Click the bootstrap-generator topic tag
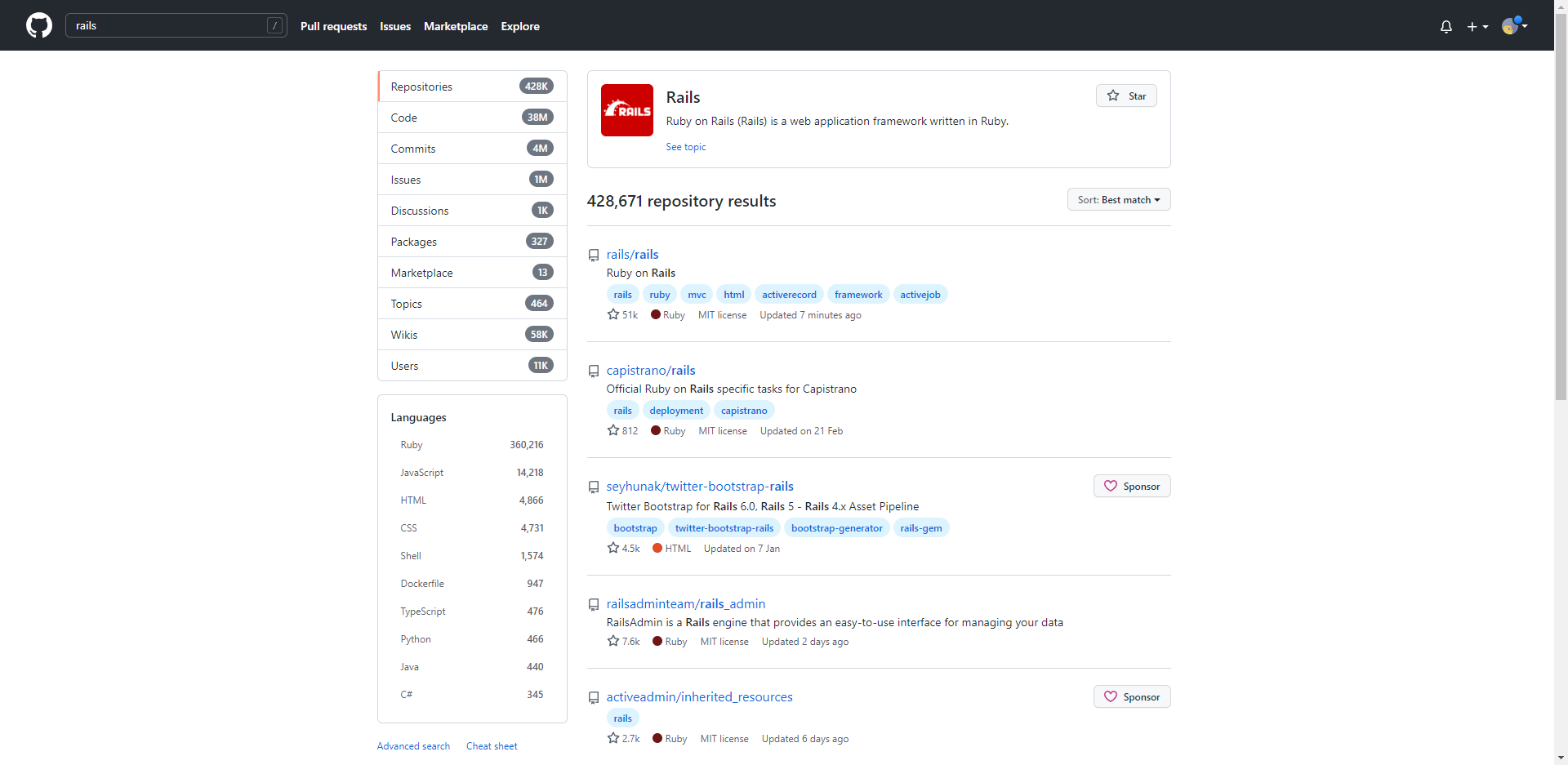This screenshot has width=1568, height=765. (x=837, y=528)
